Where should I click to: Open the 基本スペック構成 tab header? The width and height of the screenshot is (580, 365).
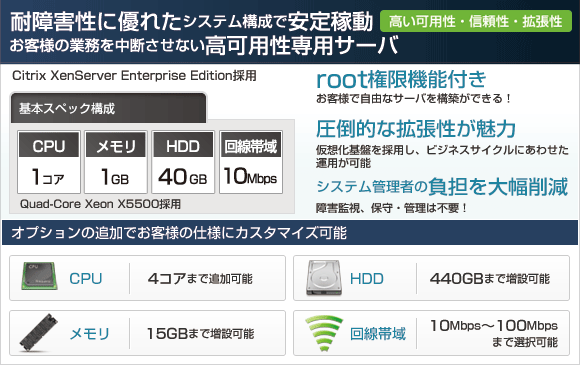(108, 108)
